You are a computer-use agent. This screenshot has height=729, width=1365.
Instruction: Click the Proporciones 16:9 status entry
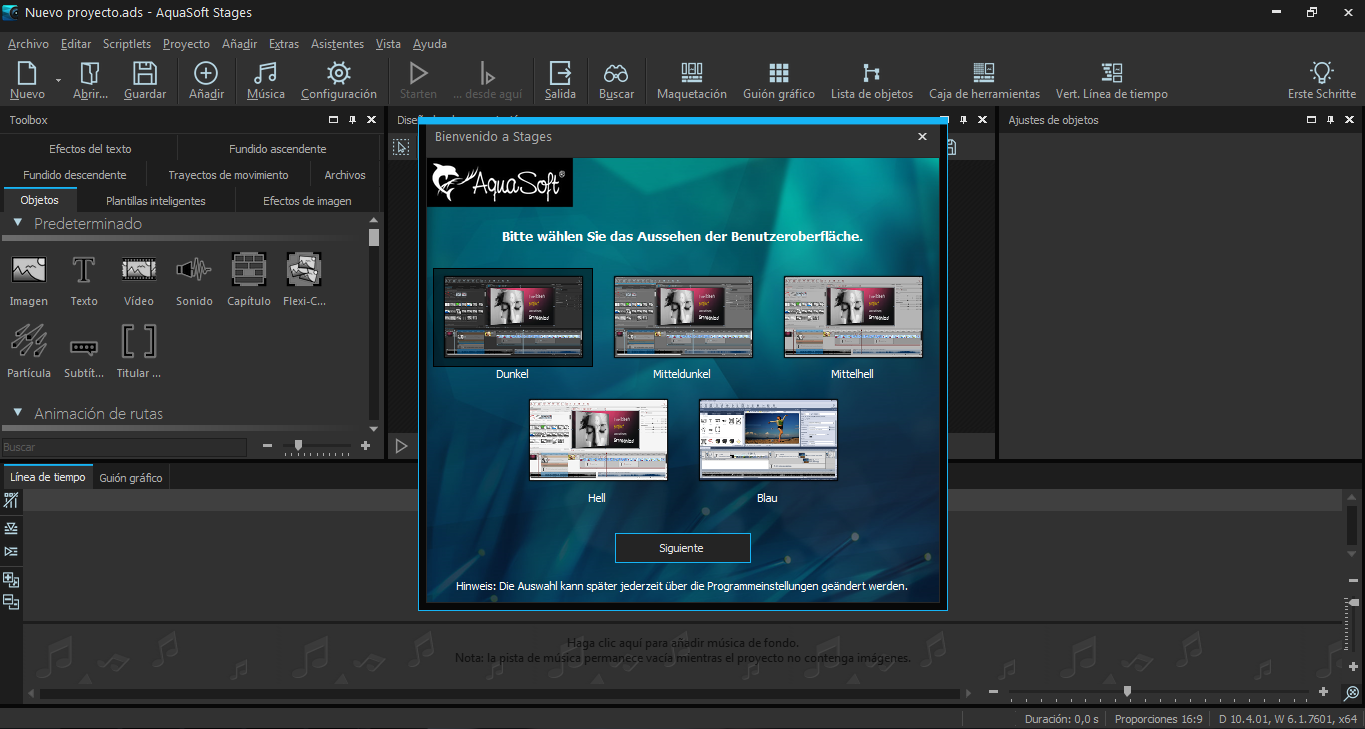pyautogui.click(x=1158, y=719)
